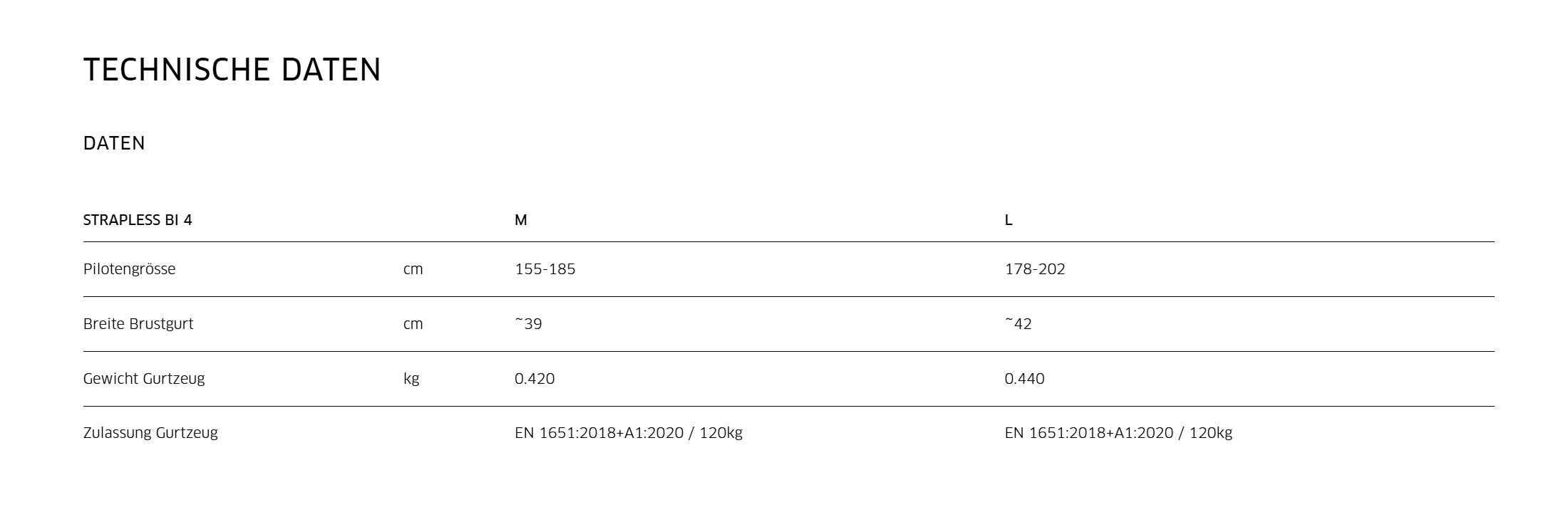Select the L size column header
Viewport: 1568px width, 522px height.
click(x=1009, y=221)
